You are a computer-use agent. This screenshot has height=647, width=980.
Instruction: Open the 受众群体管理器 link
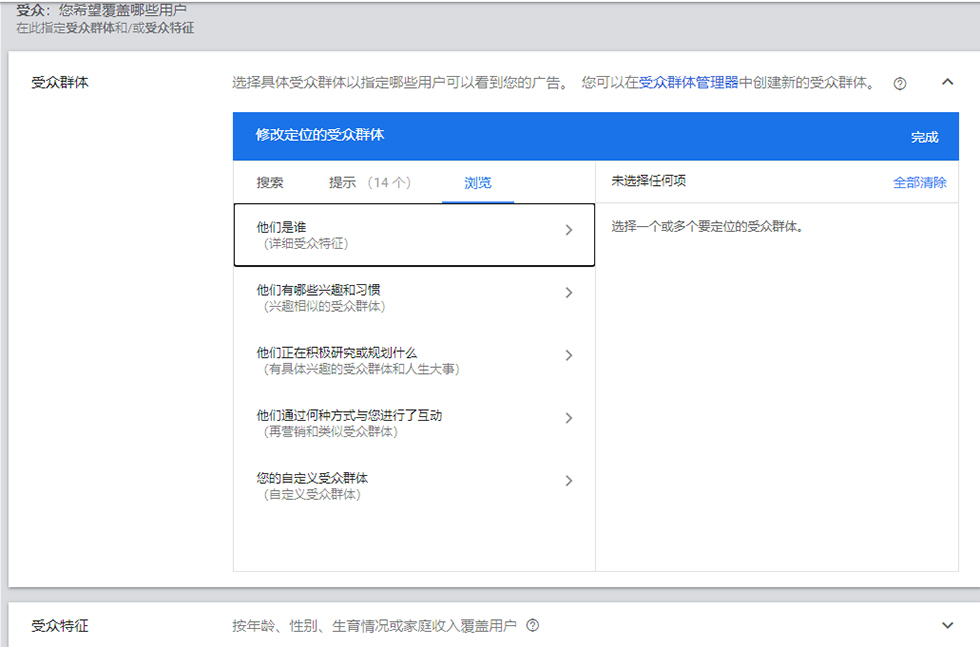[x=688, y=83]
